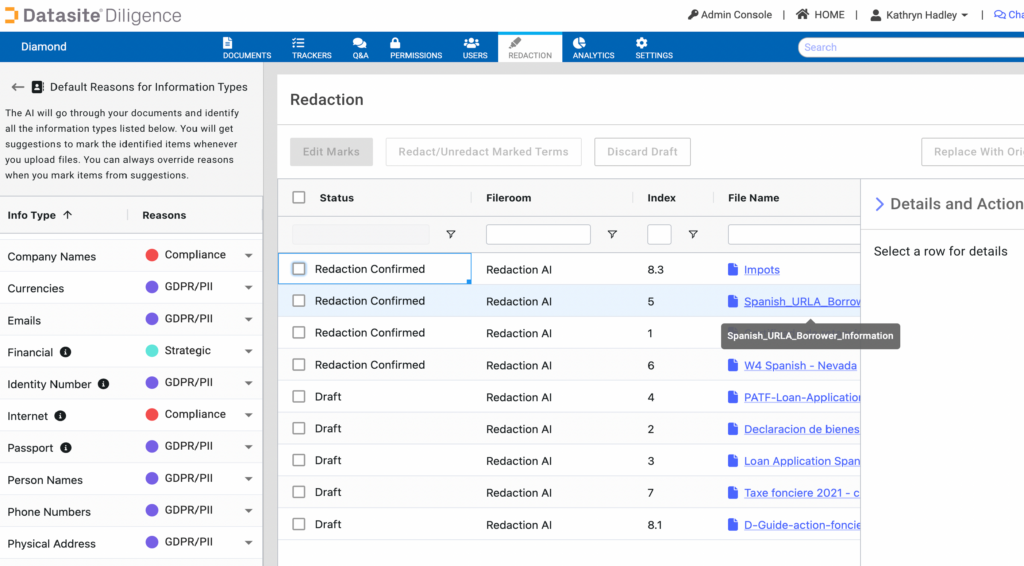The width and height of the screenshot is (1024, 566).
Task: Click the File Name filter text box
Action: 794,234
